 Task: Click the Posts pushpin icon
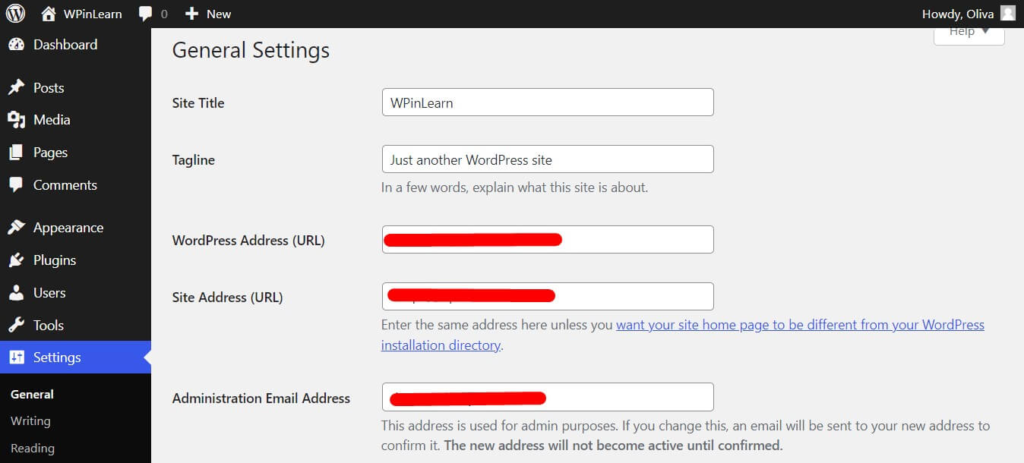[x=16, y=88]
